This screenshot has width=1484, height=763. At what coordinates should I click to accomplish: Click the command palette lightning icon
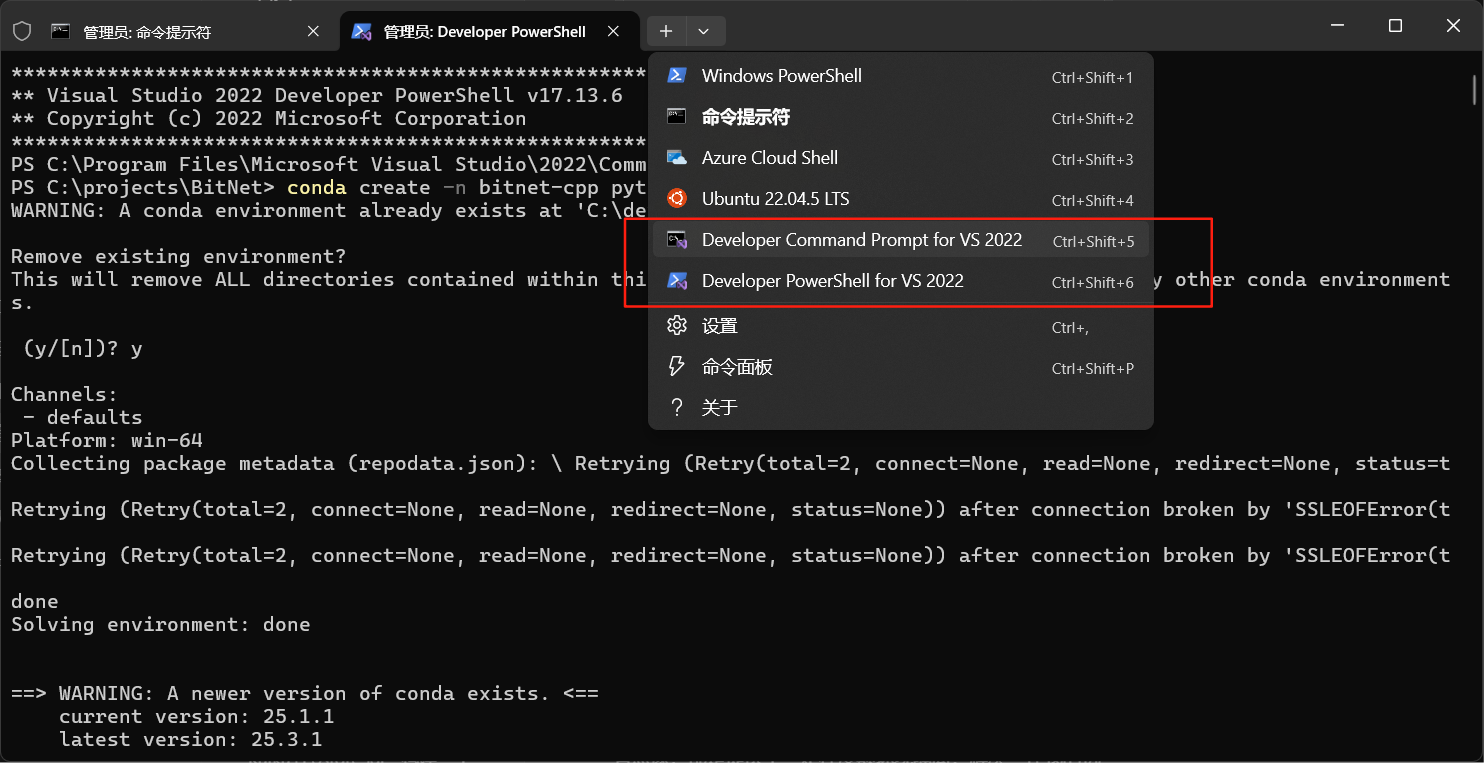click(677, 366)
